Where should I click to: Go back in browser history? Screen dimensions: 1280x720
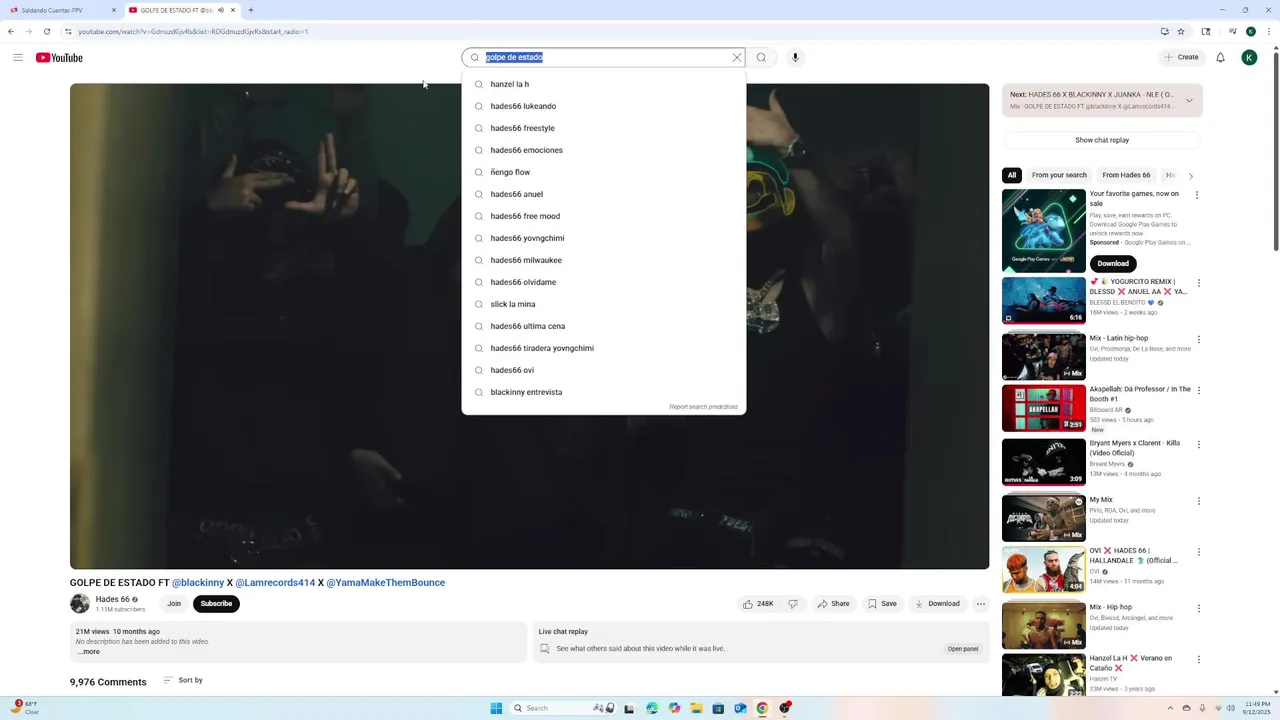click(x=11, y=31)
